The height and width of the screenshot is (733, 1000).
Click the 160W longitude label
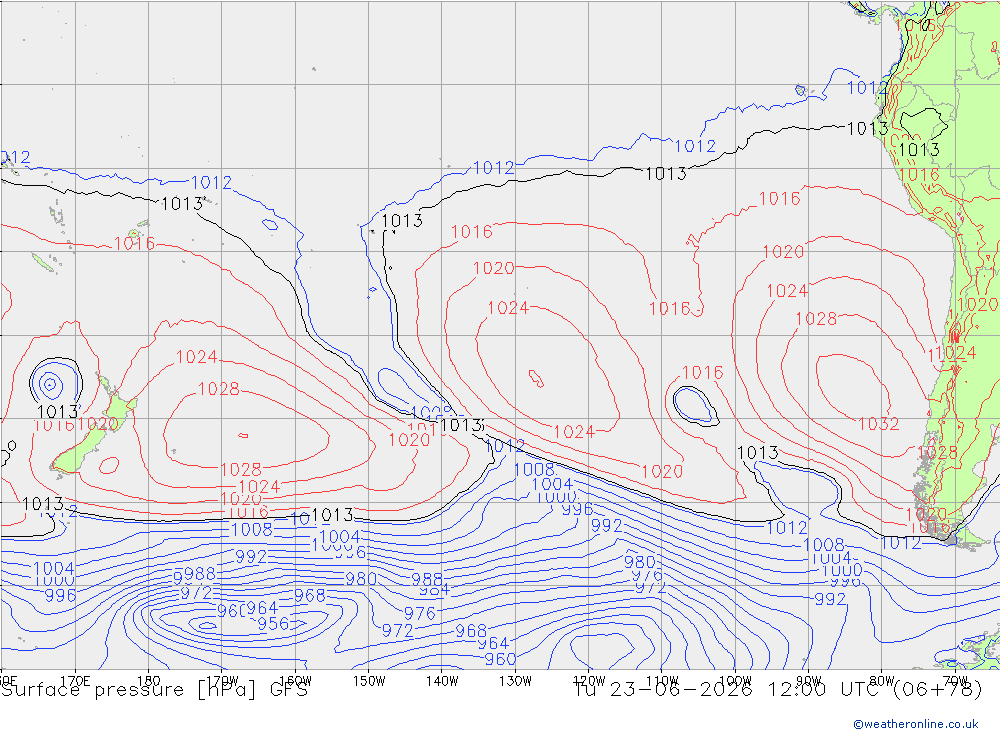click(295, 681)
